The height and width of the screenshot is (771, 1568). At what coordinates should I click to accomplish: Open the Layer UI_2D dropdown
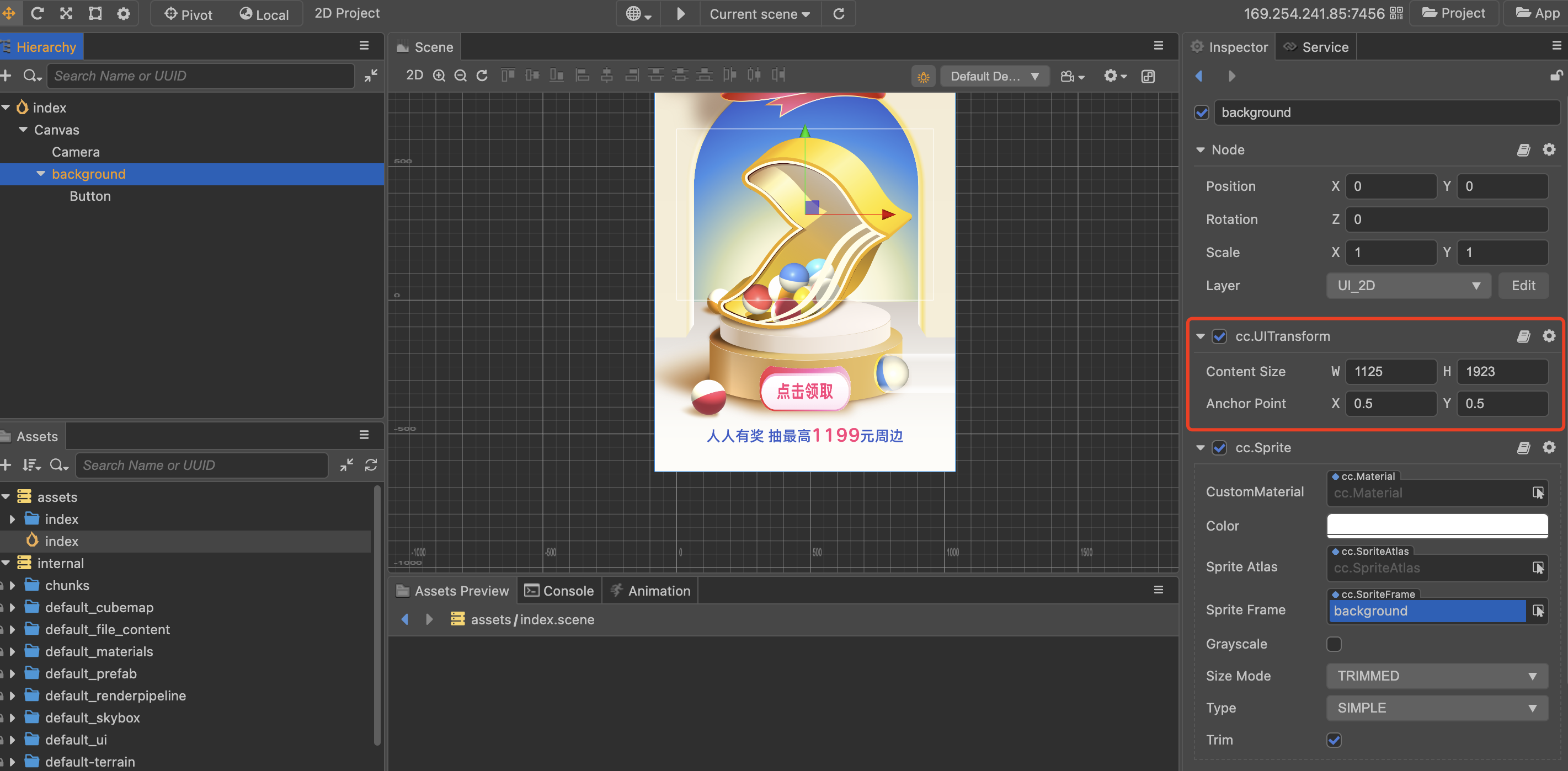pyautogui.click(x=1408, y=285)
